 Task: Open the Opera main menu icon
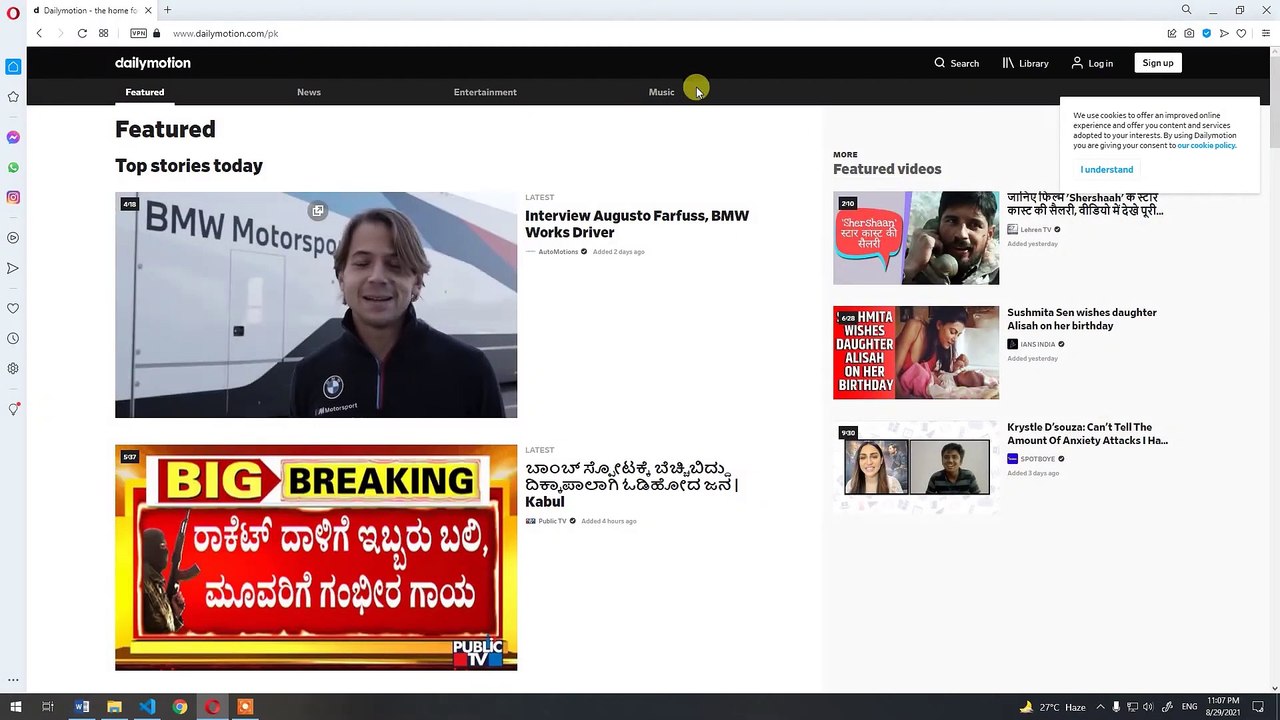(x=13, y=12)
